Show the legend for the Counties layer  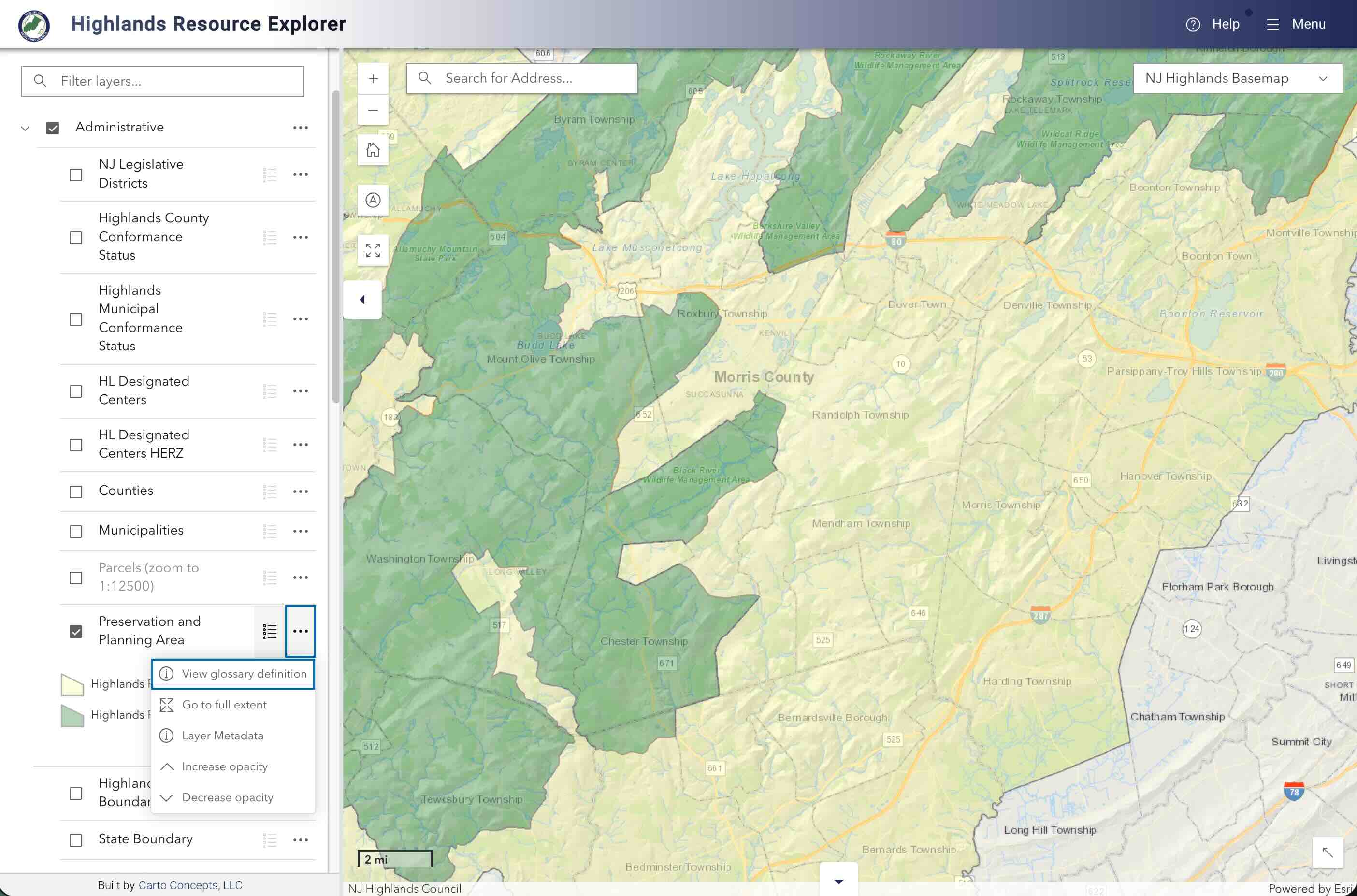270,491
